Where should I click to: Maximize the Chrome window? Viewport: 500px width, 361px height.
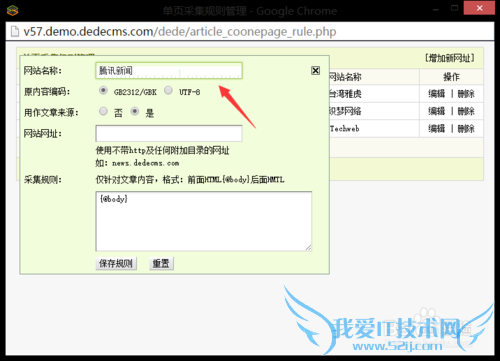454,8
